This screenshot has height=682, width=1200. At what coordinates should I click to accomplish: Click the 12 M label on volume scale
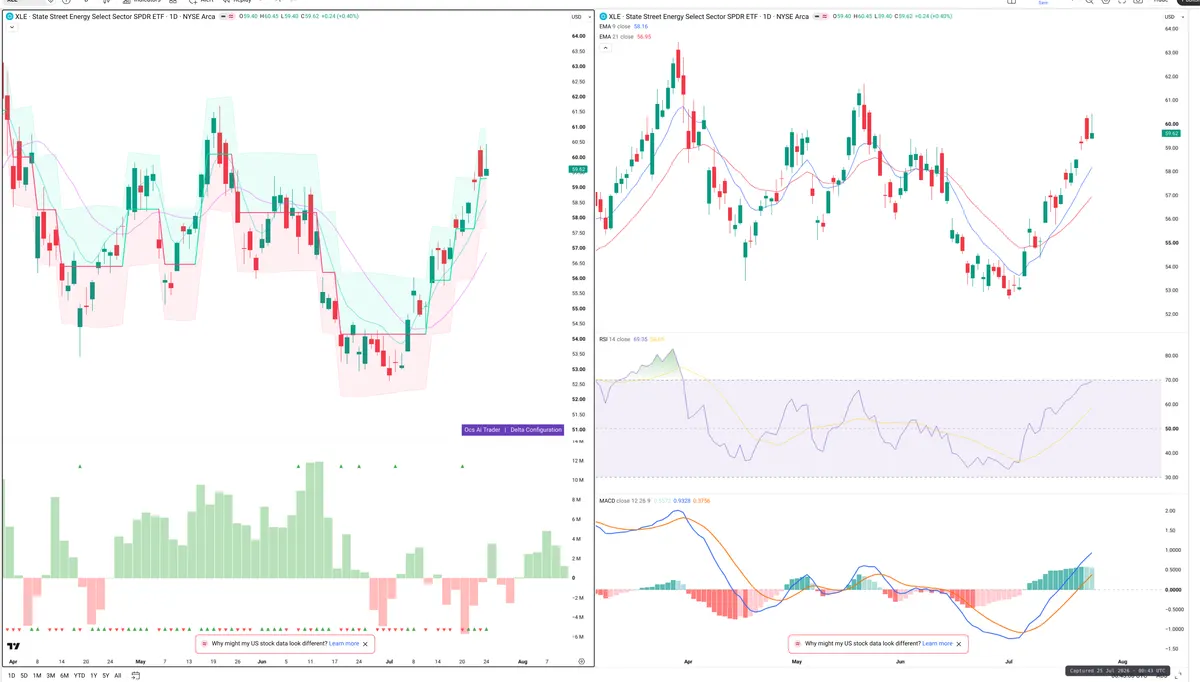(578, 460)
